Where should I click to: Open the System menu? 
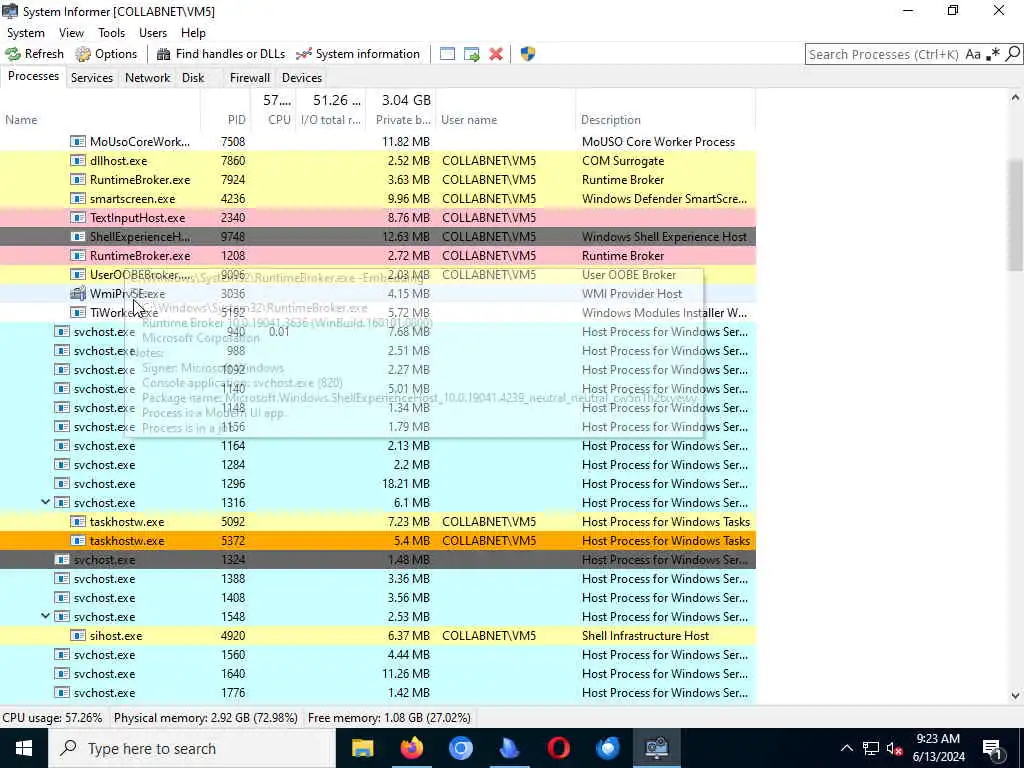point(26,33)
